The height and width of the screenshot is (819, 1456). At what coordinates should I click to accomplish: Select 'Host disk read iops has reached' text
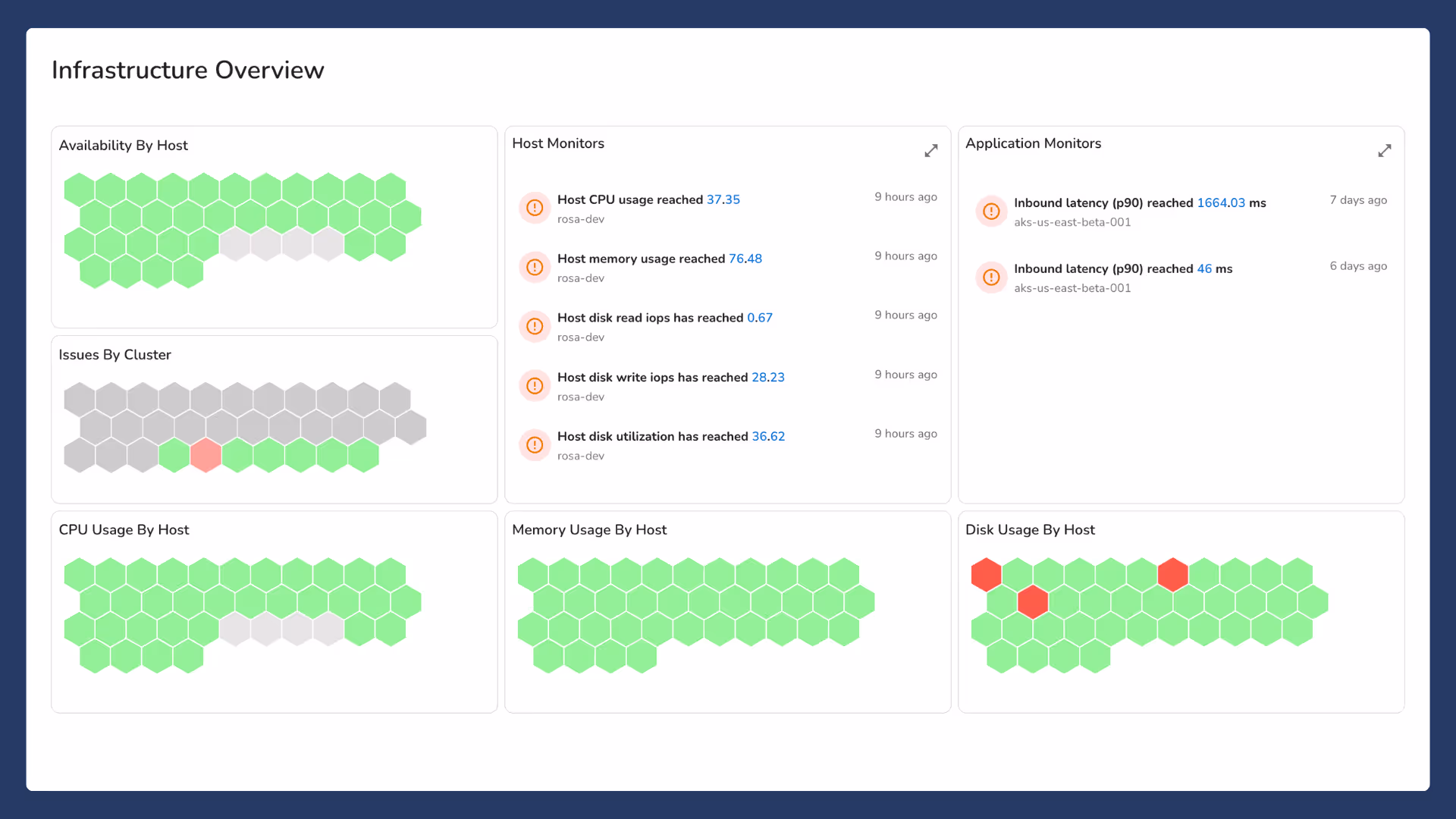[651, 318]
